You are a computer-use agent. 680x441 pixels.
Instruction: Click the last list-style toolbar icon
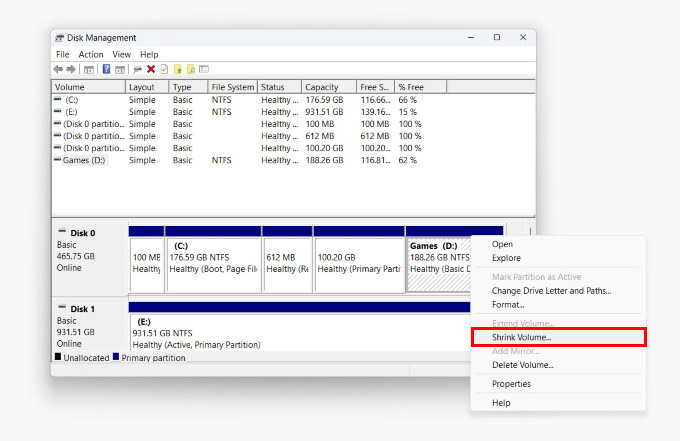(204, 69)
